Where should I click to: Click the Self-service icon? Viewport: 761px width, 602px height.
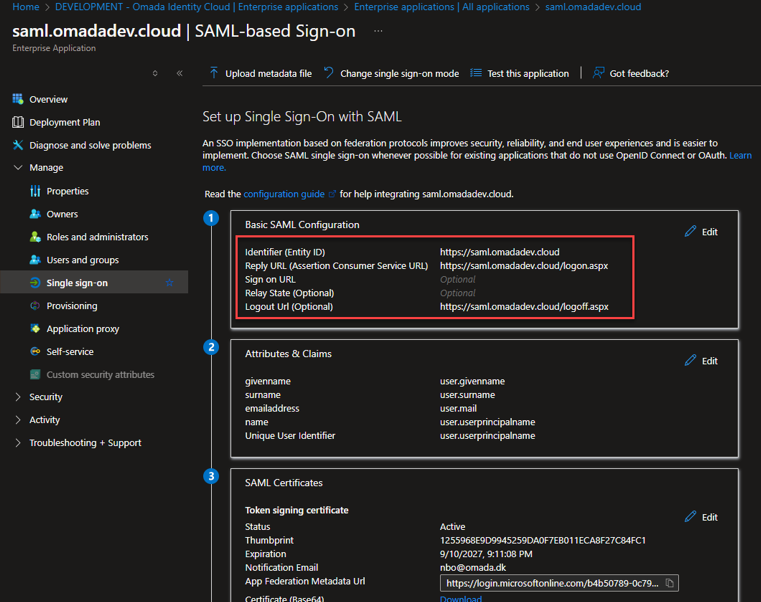pos(35,351)
